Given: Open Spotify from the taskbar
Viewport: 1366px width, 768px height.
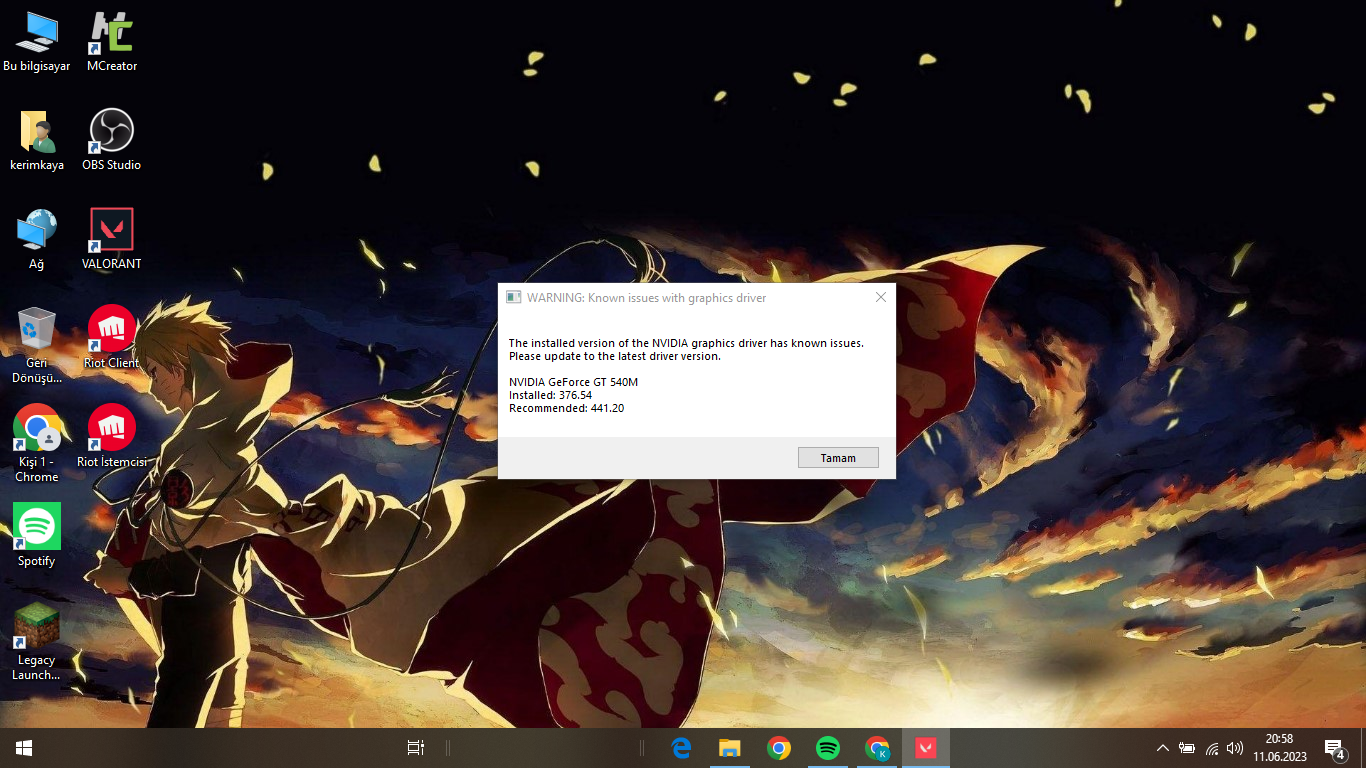Looking at the screenshot, I should click(x=828, y=748).
